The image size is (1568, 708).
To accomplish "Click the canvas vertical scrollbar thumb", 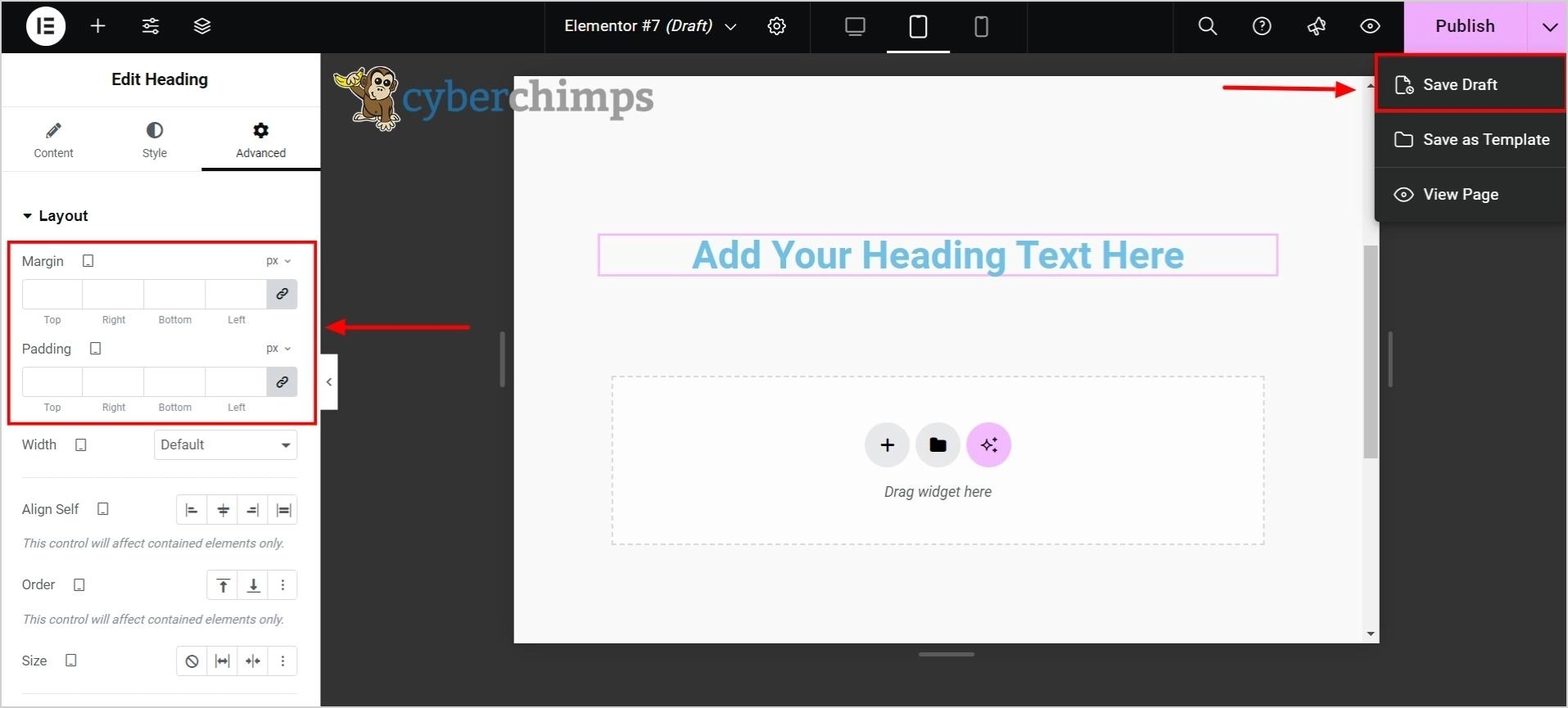I will point(1371,352).
